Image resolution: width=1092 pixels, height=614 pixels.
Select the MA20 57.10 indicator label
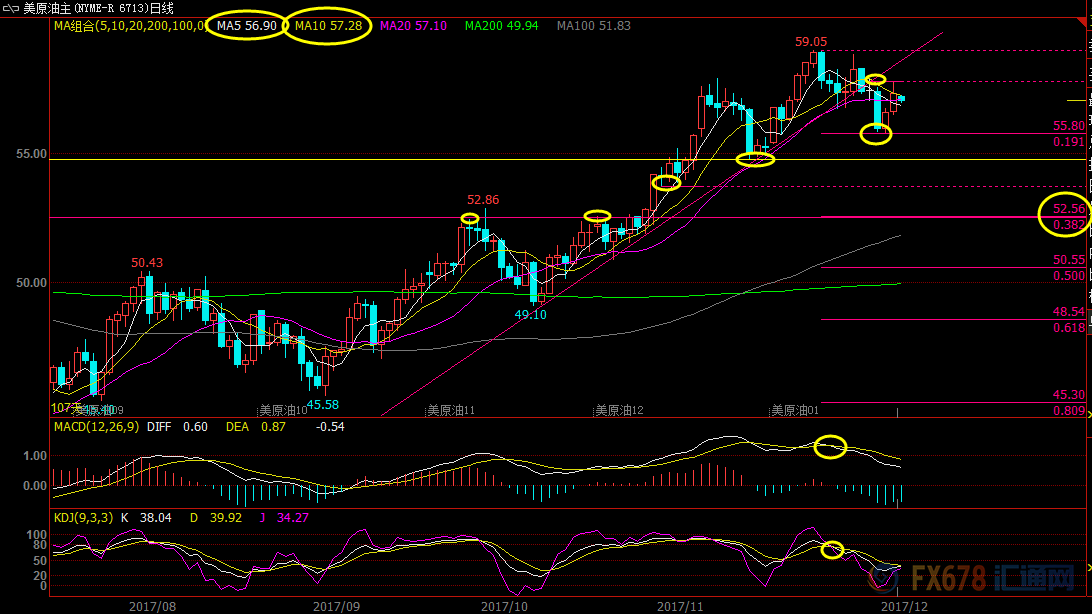pos(414,25)
